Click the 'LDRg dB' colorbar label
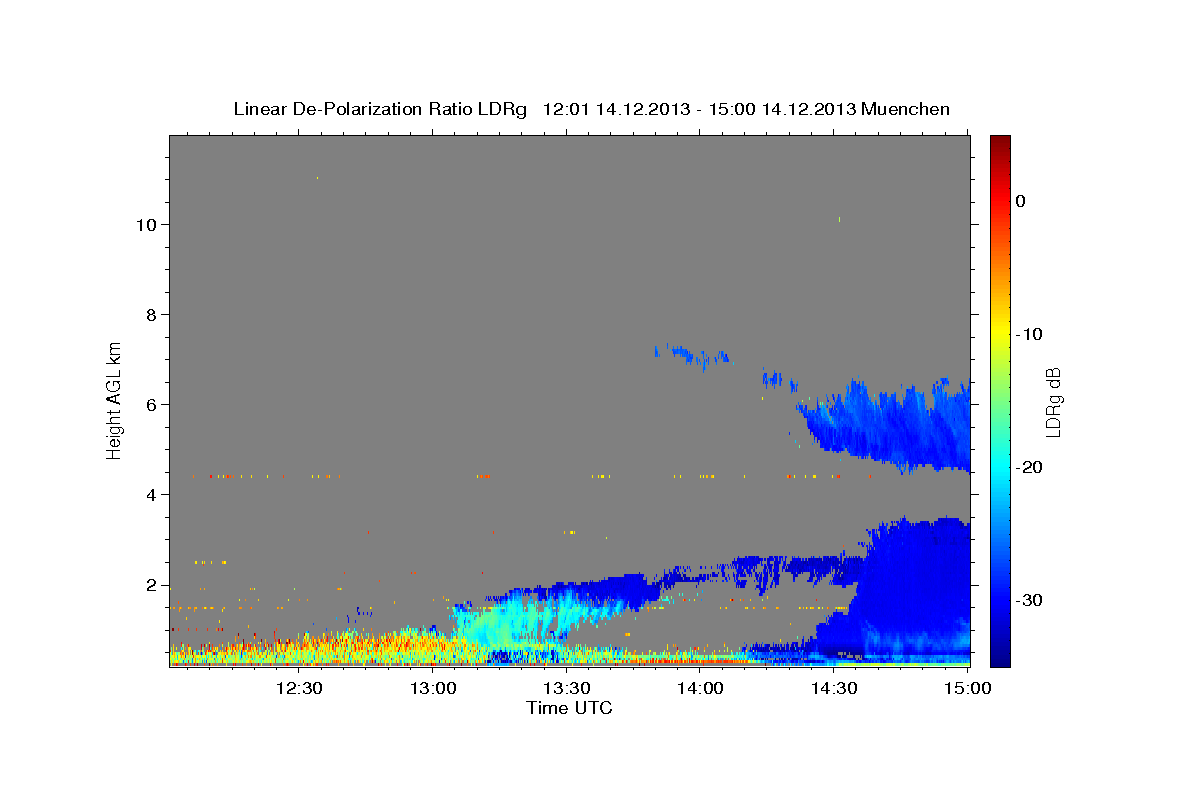Image resolution: width=1200 pixels, height=800 pixels. point(1052,401)
